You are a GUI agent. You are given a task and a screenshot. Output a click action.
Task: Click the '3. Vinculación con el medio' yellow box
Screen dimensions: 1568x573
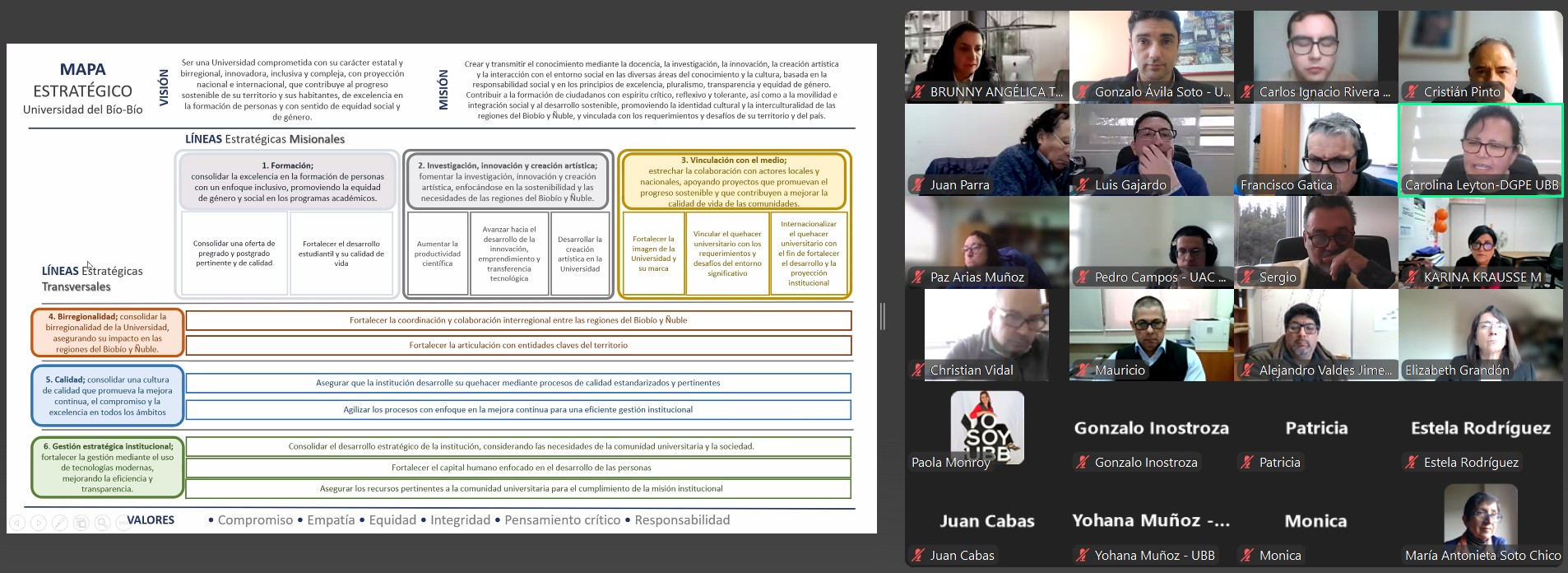[734, 181]
